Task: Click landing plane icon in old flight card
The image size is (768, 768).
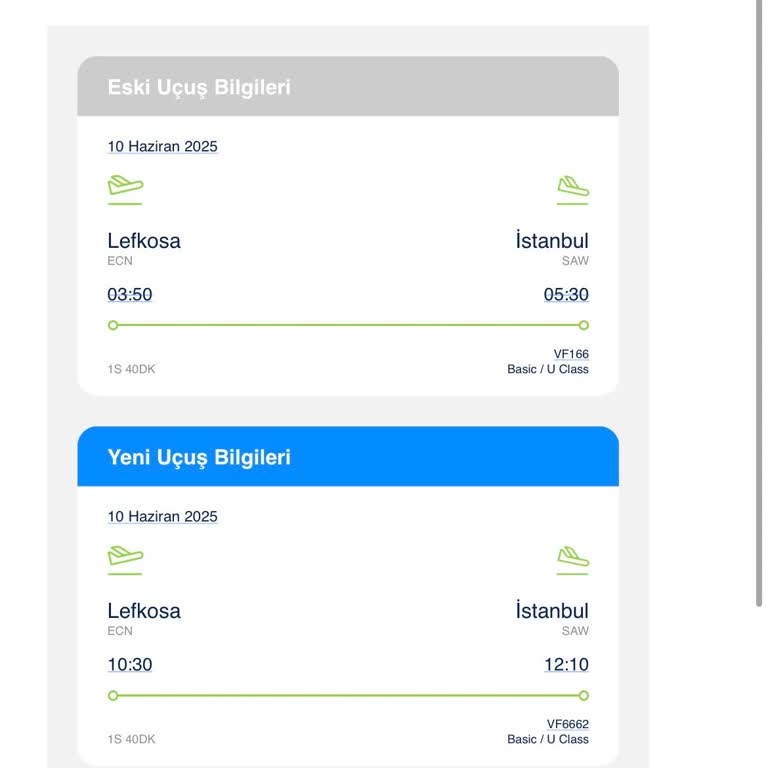Action: coord(572,186)
